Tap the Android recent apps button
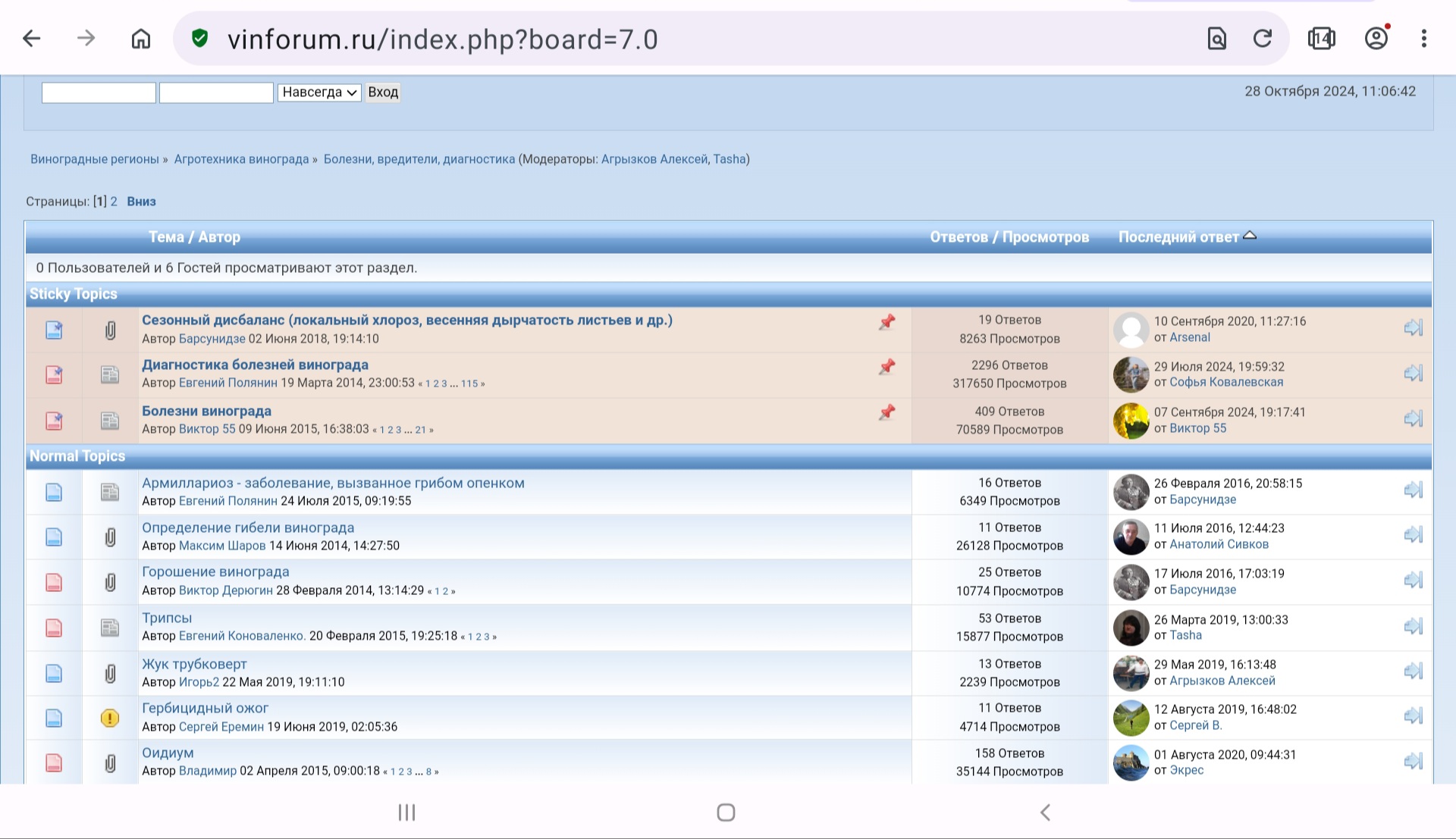 coord(407,812)
